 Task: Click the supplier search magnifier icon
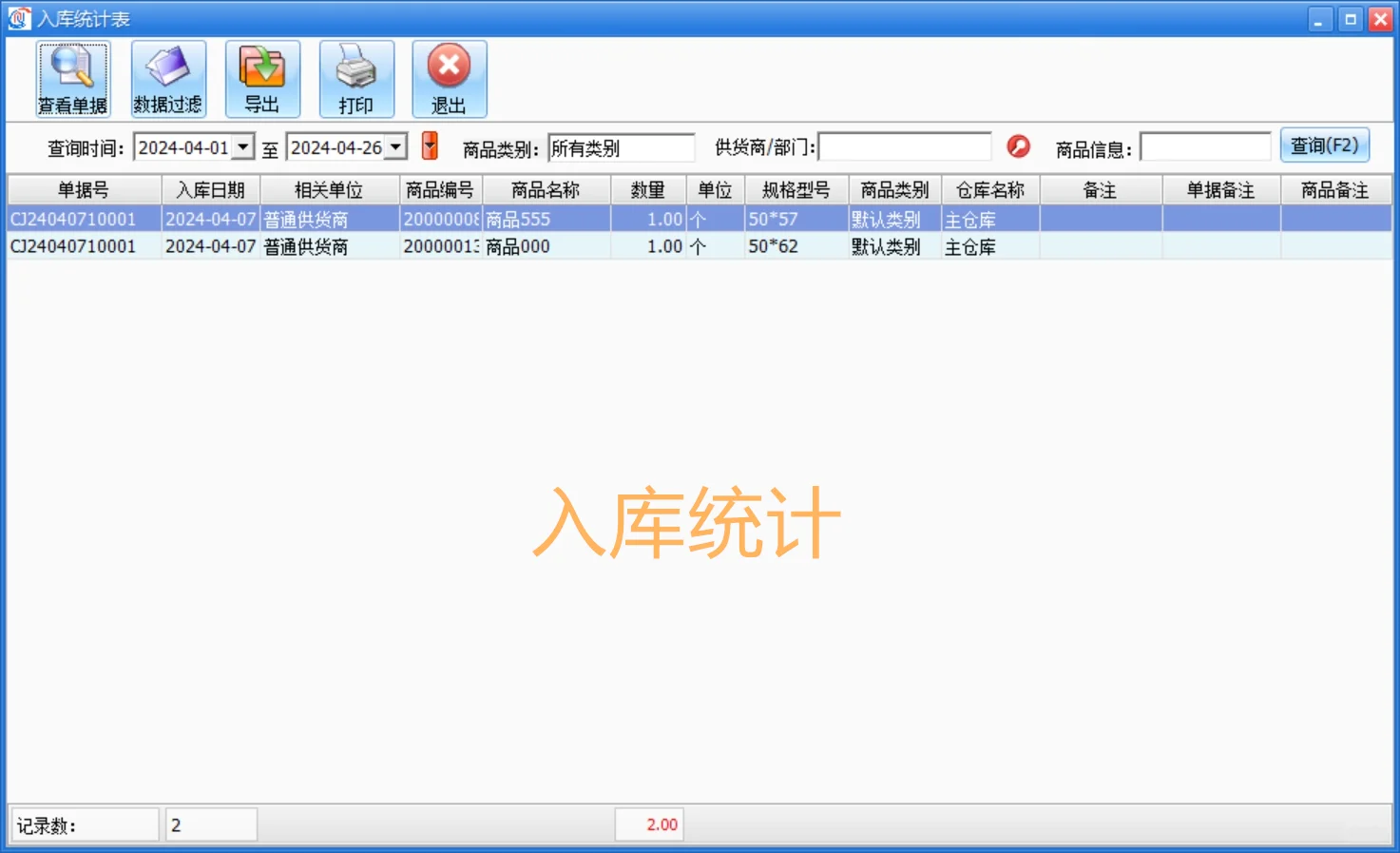tap(1018, 146)
